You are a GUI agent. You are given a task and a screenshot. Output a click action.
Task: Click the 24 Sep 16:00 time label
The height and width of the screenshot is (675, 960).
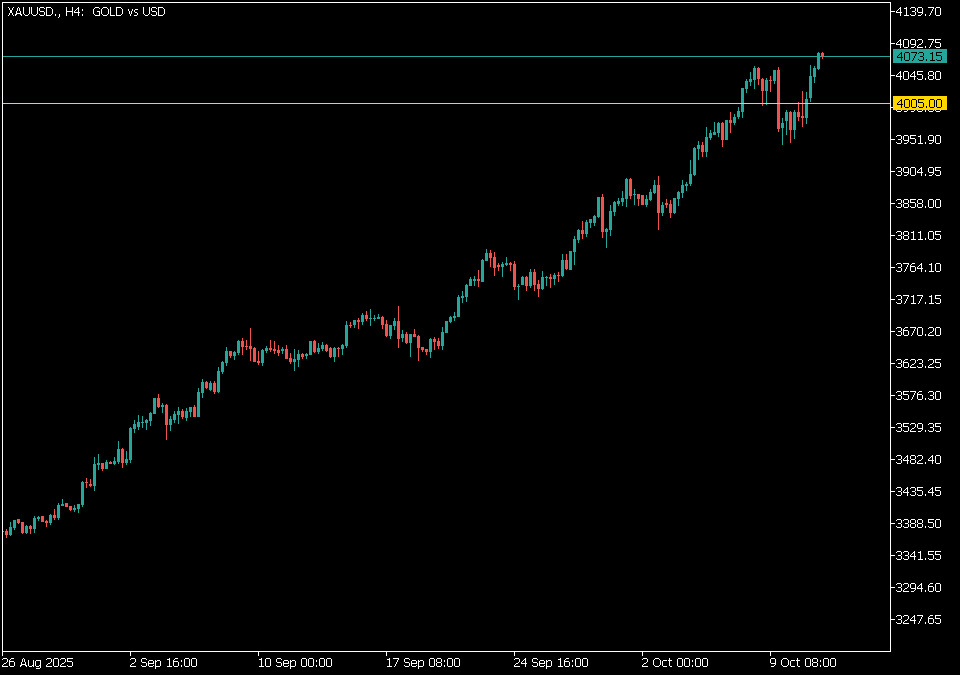(551, 662)
